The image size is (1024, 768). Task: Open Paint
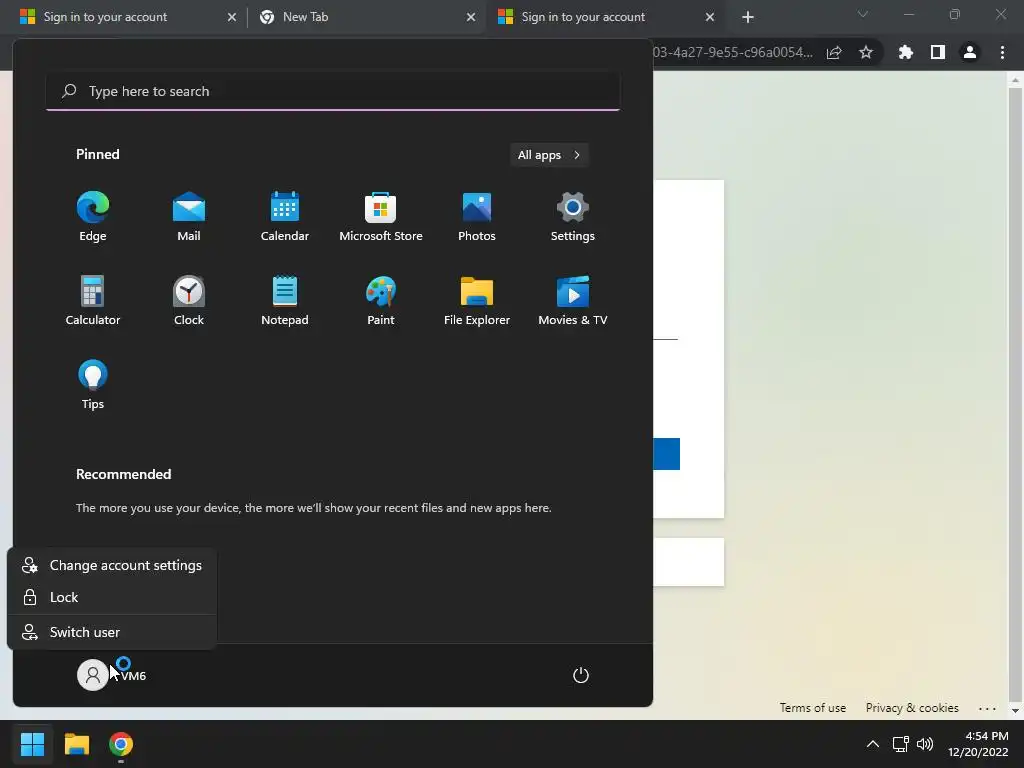[381, 301]
